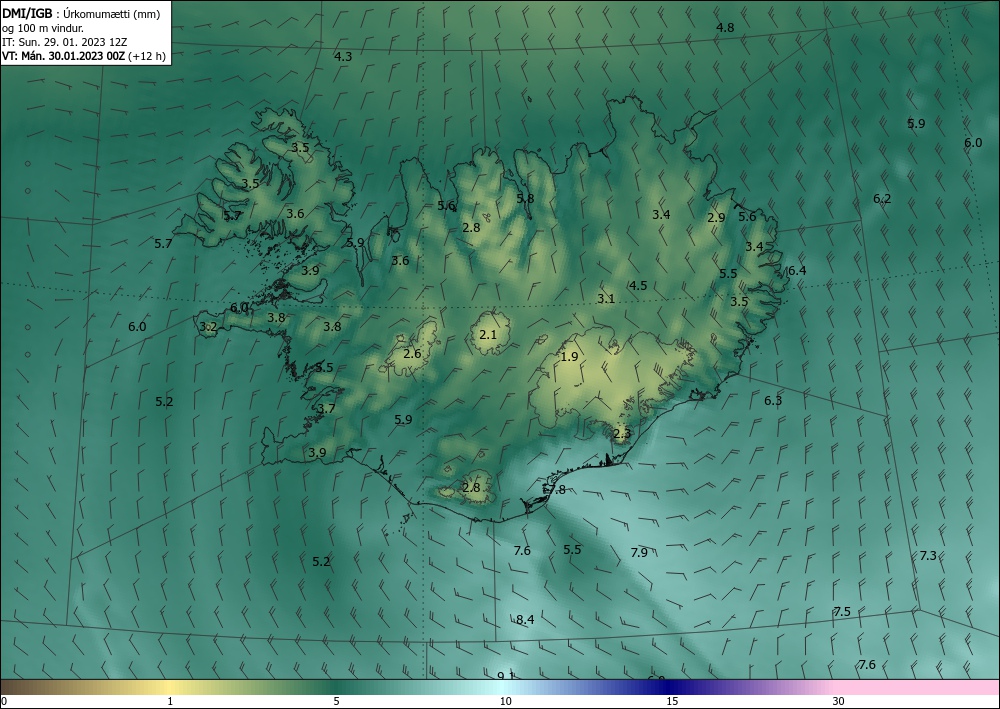Click the 2.1 value inside the glacier outline

pyautogui.click(x=488, y=334)
